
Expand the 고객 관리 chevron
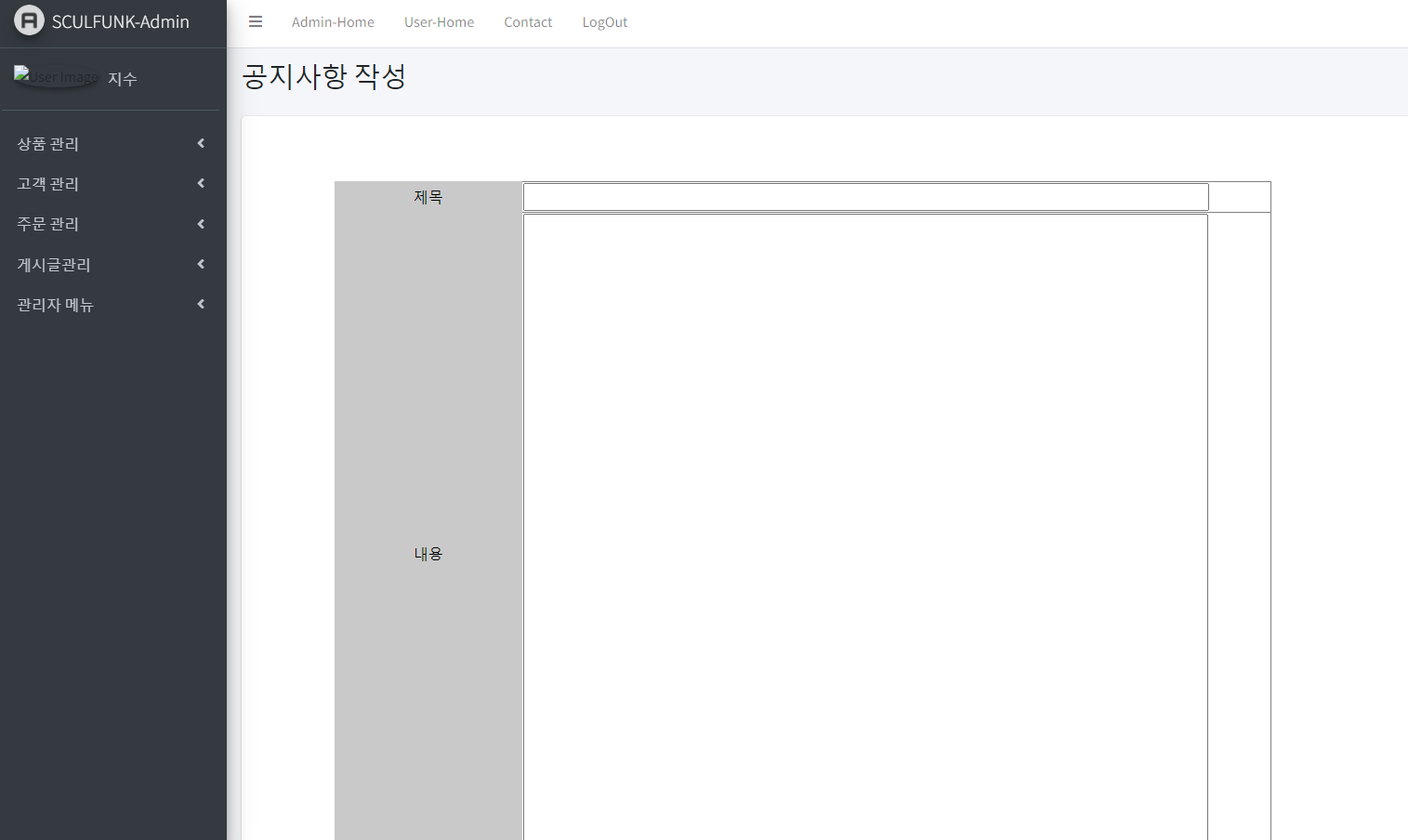(201, 183)
